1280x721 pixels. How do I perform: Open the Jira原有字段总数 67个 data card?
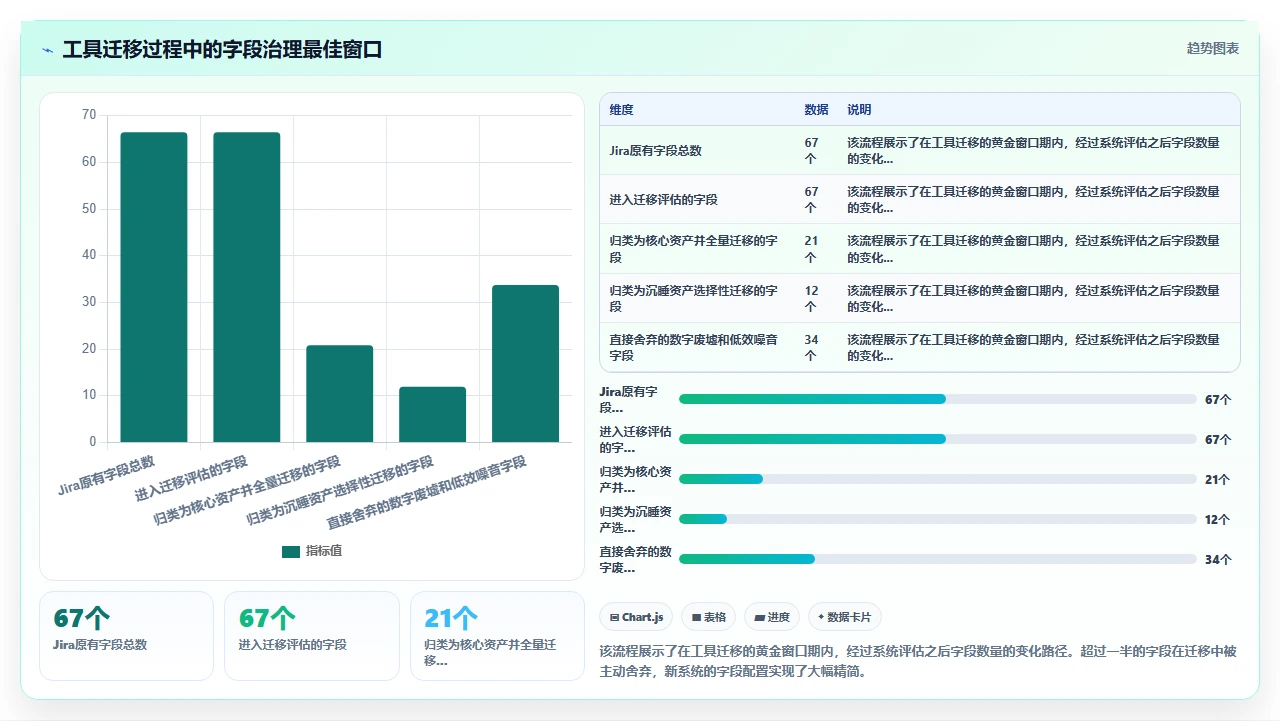tap(126, 636)
